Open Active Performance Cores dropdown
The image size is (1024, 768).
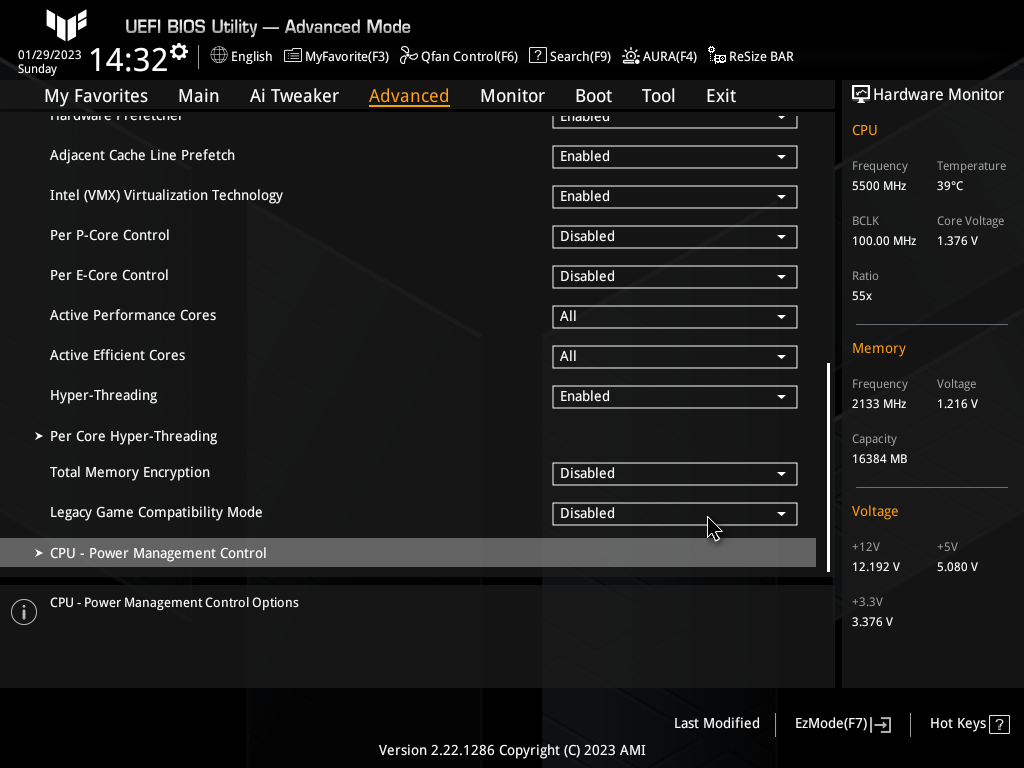675,317
